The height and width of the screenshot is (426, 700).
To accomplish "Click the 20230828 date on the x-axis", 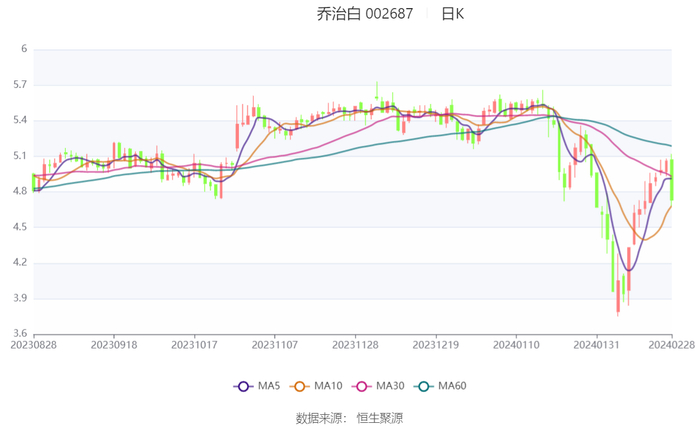I will pyautogui.click(x=34, y=345).
